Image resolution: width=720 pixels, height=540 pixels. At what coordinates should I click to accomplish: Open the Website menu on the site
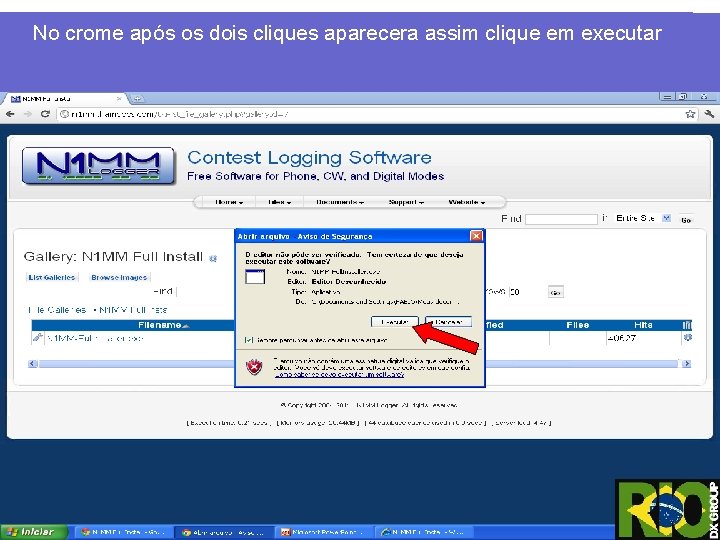467,202
